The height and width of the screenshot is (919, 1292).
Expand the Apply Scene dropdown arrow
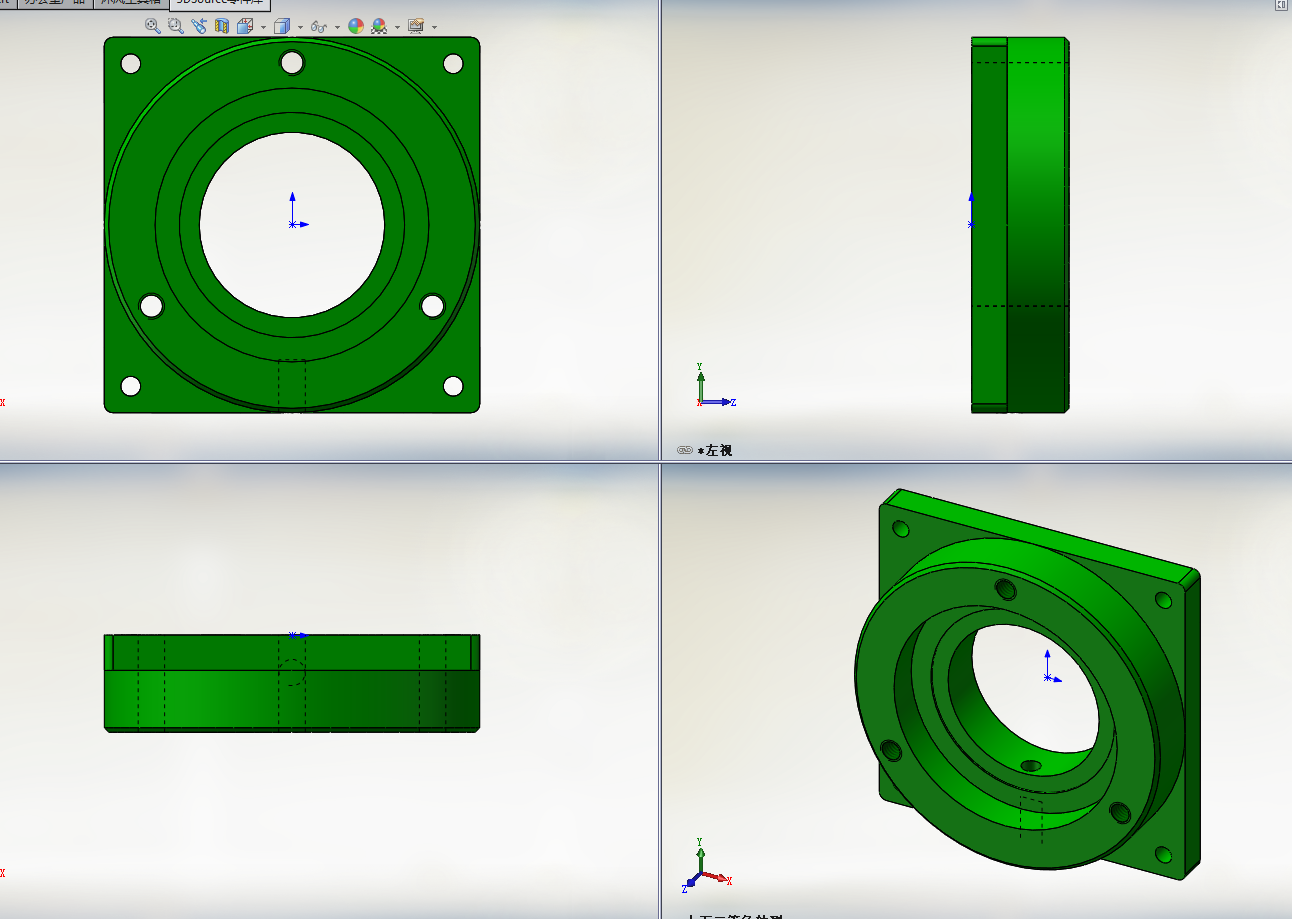click(x=397, y=27)
